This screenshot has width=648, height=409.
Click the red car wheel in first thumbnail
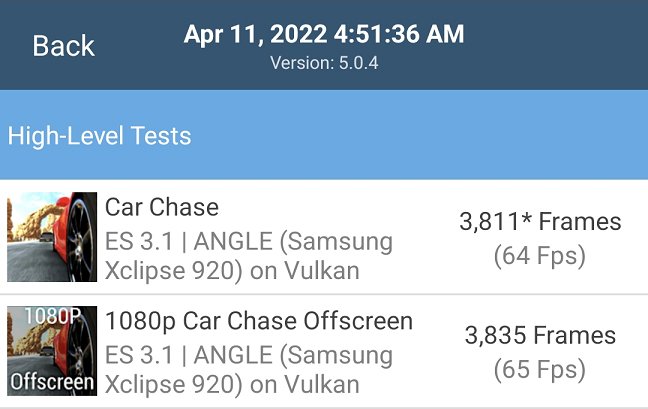point(81,238)
